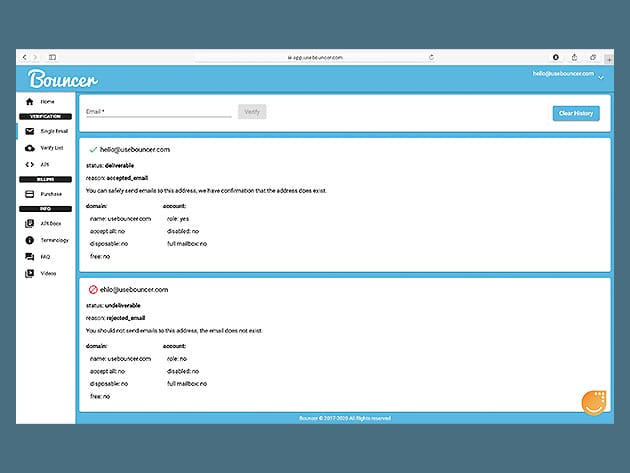Click the Terminology info icon
This screenshot has height=473, width=630.
click(x=29, y=240)
